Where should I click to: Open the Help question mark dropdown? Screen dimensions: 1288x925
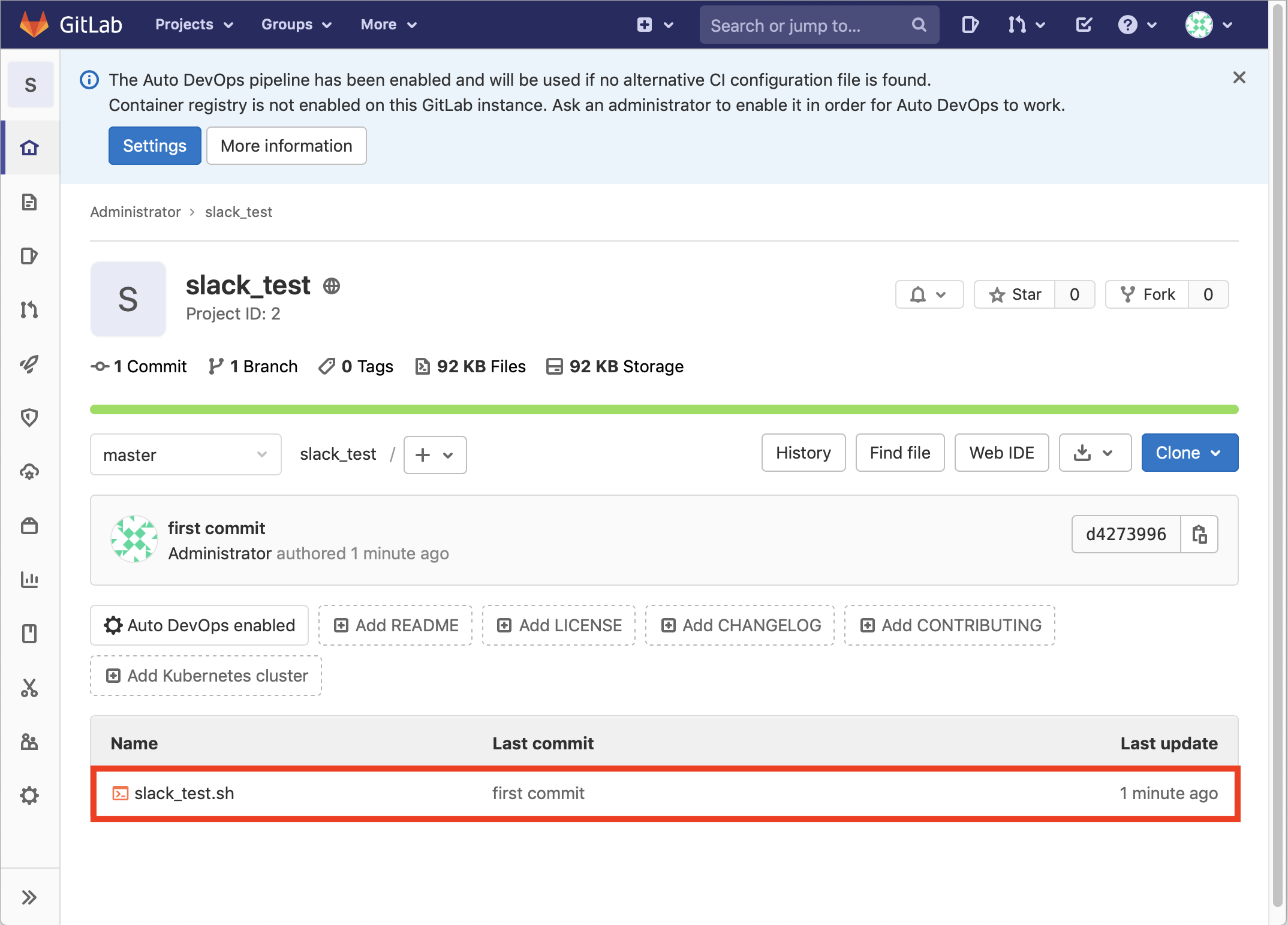click(1137, 25)
